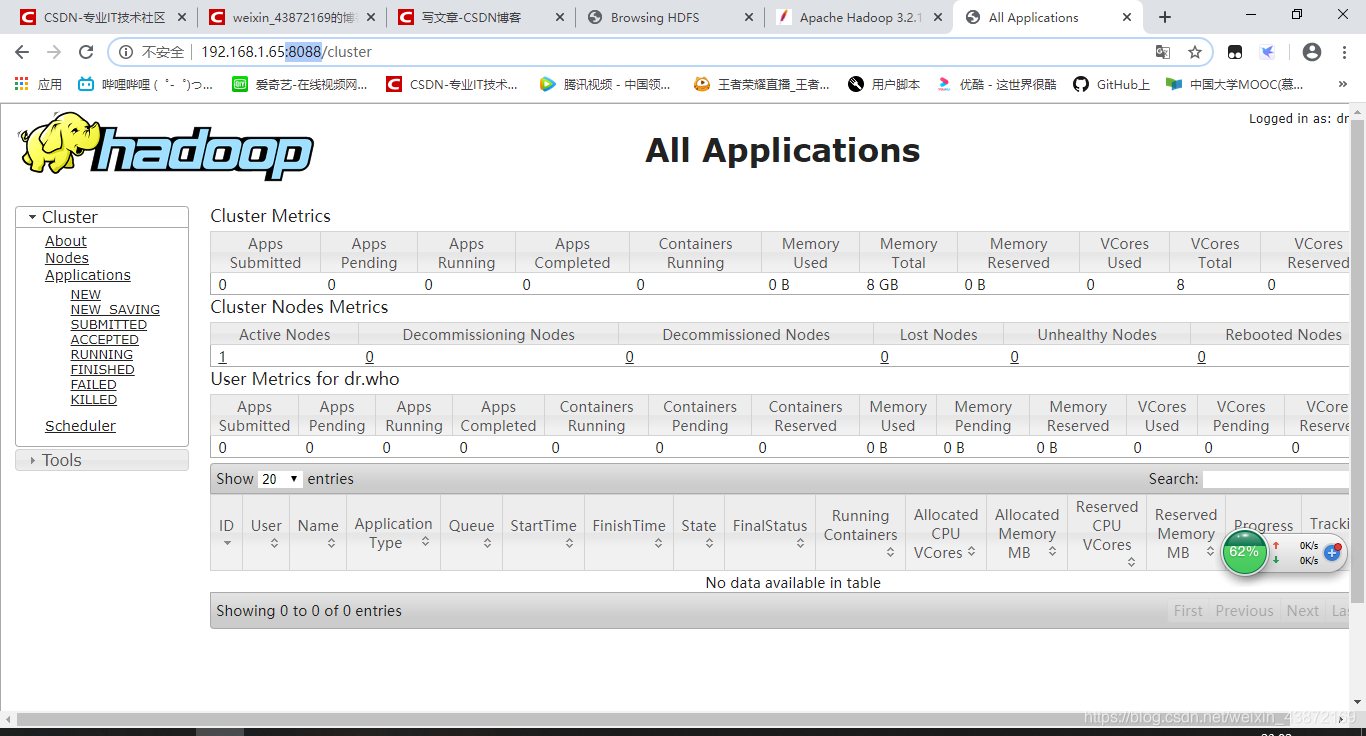1366x736 pixels.
Task: Open a new tab with the plus button
Action: tap(1165, 17)
